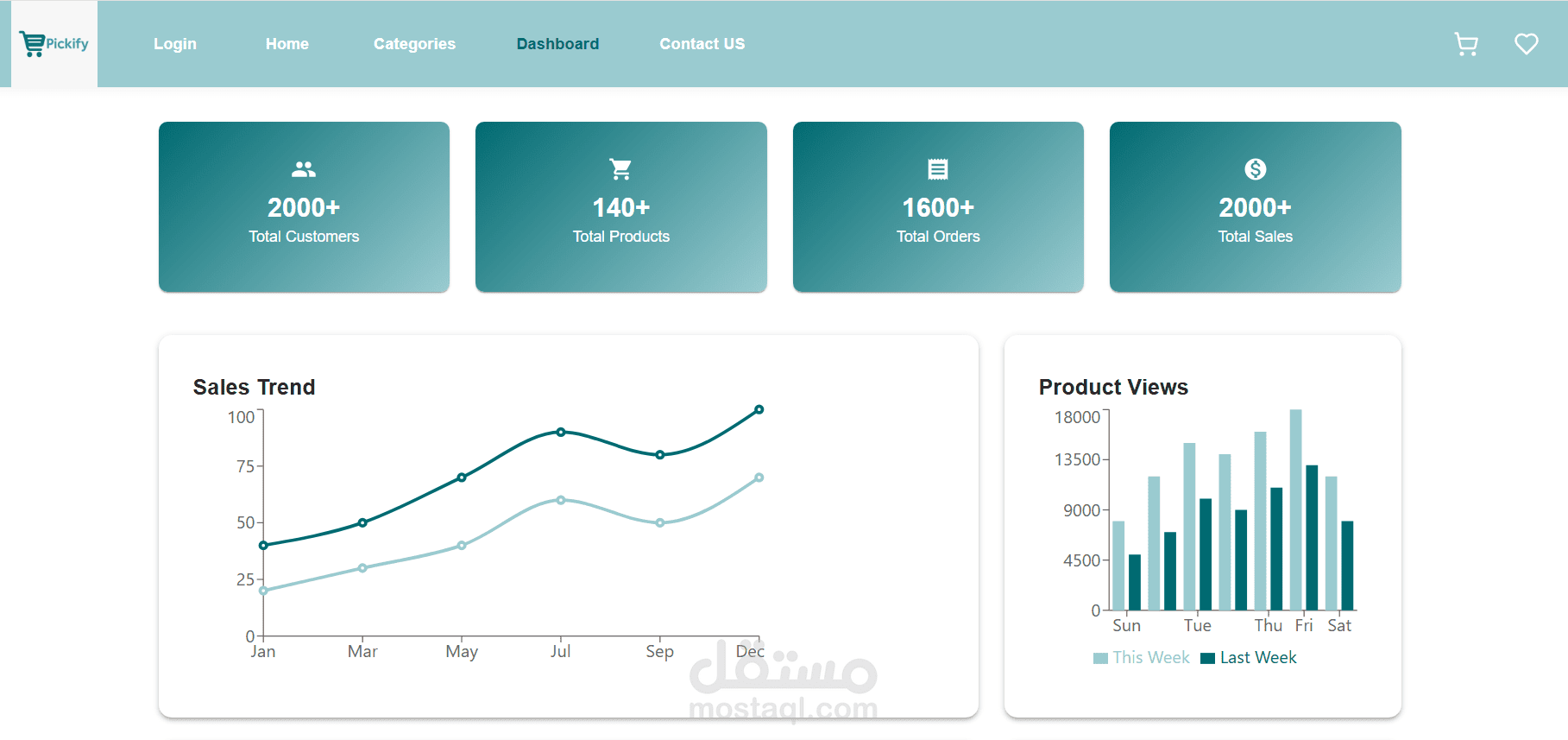Image resolution: width=1568 pixels, height=740 pixels.
Task: Click the Sales Trend heading
Action: [254, 387]
